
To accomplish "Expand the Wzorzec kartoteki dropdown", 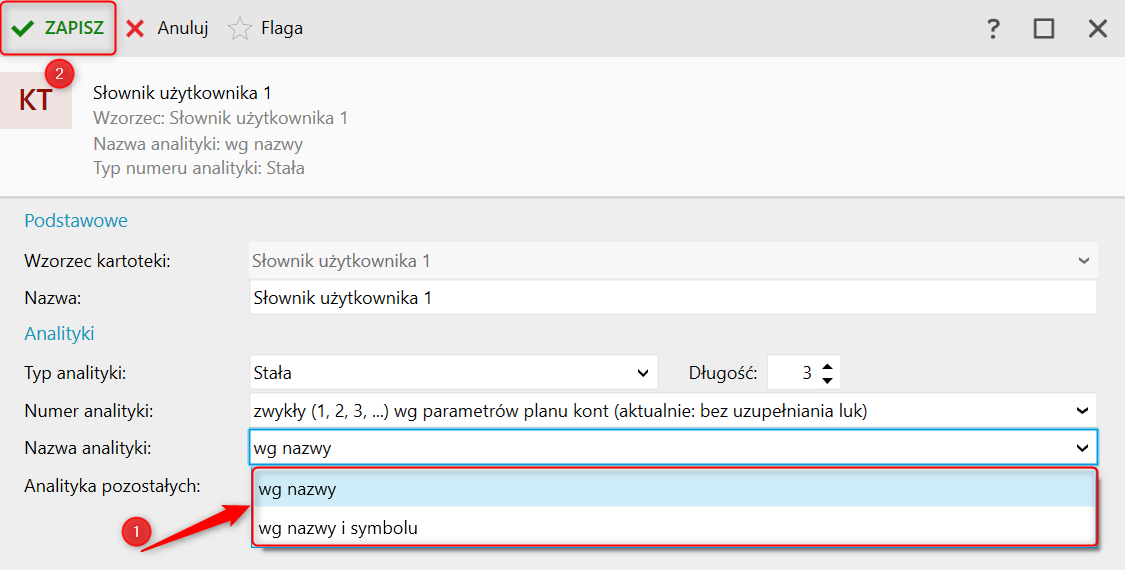I will 1084,261.
